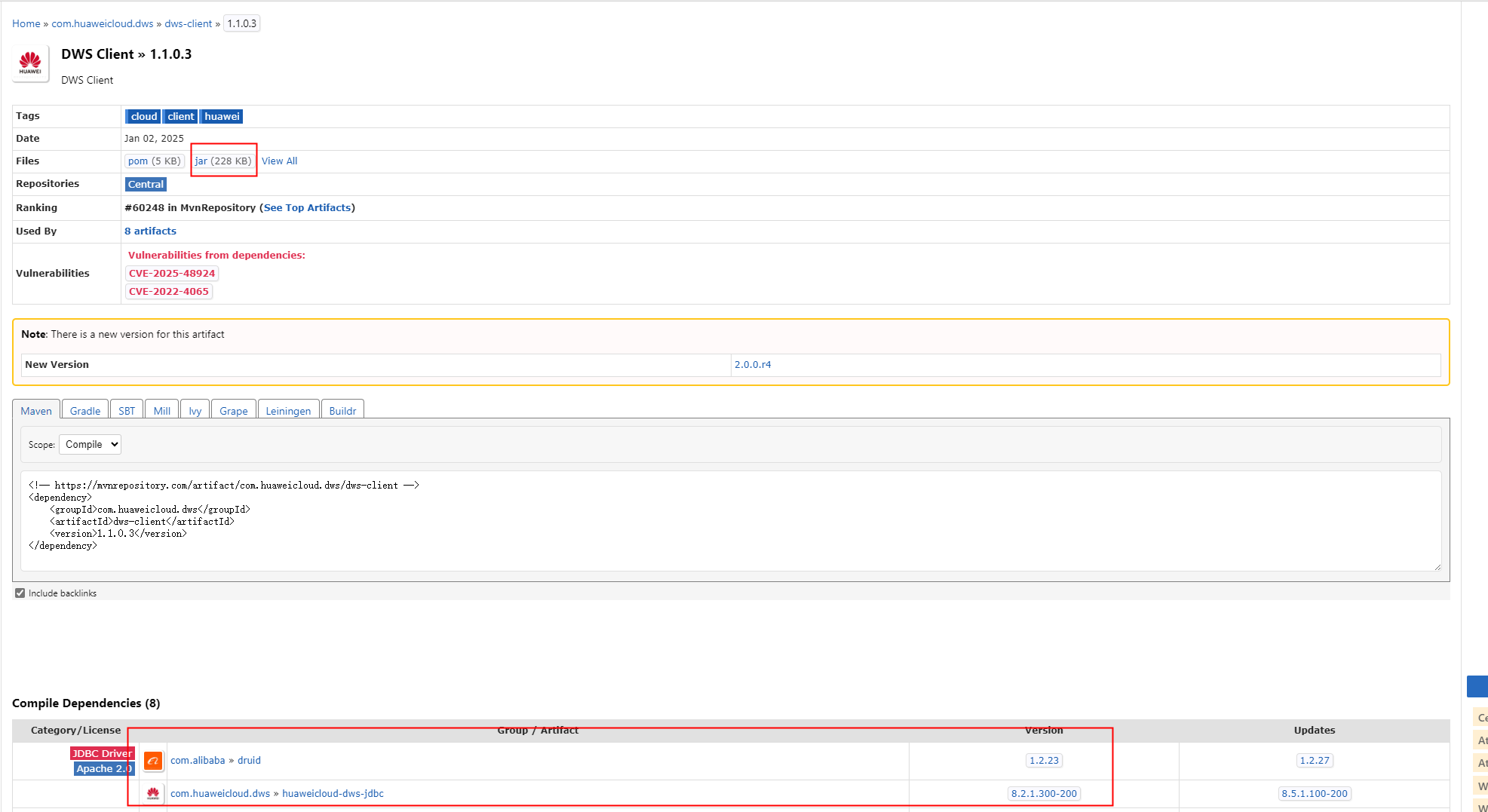
Task: Click the Alibaba druid artifact icon
Action: point(153,761)
